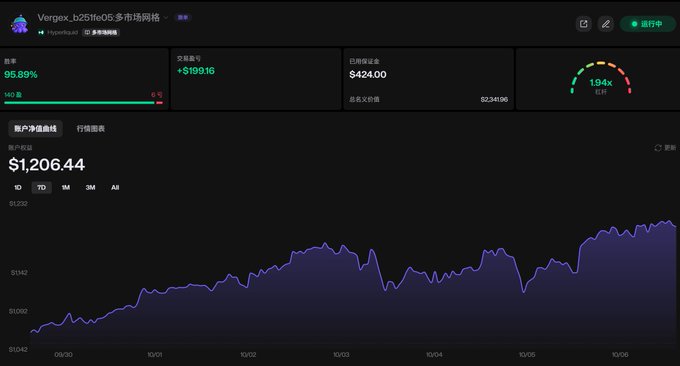Select the All time range
Viewport: 680px width, 366px height.
tap(115, 187)
